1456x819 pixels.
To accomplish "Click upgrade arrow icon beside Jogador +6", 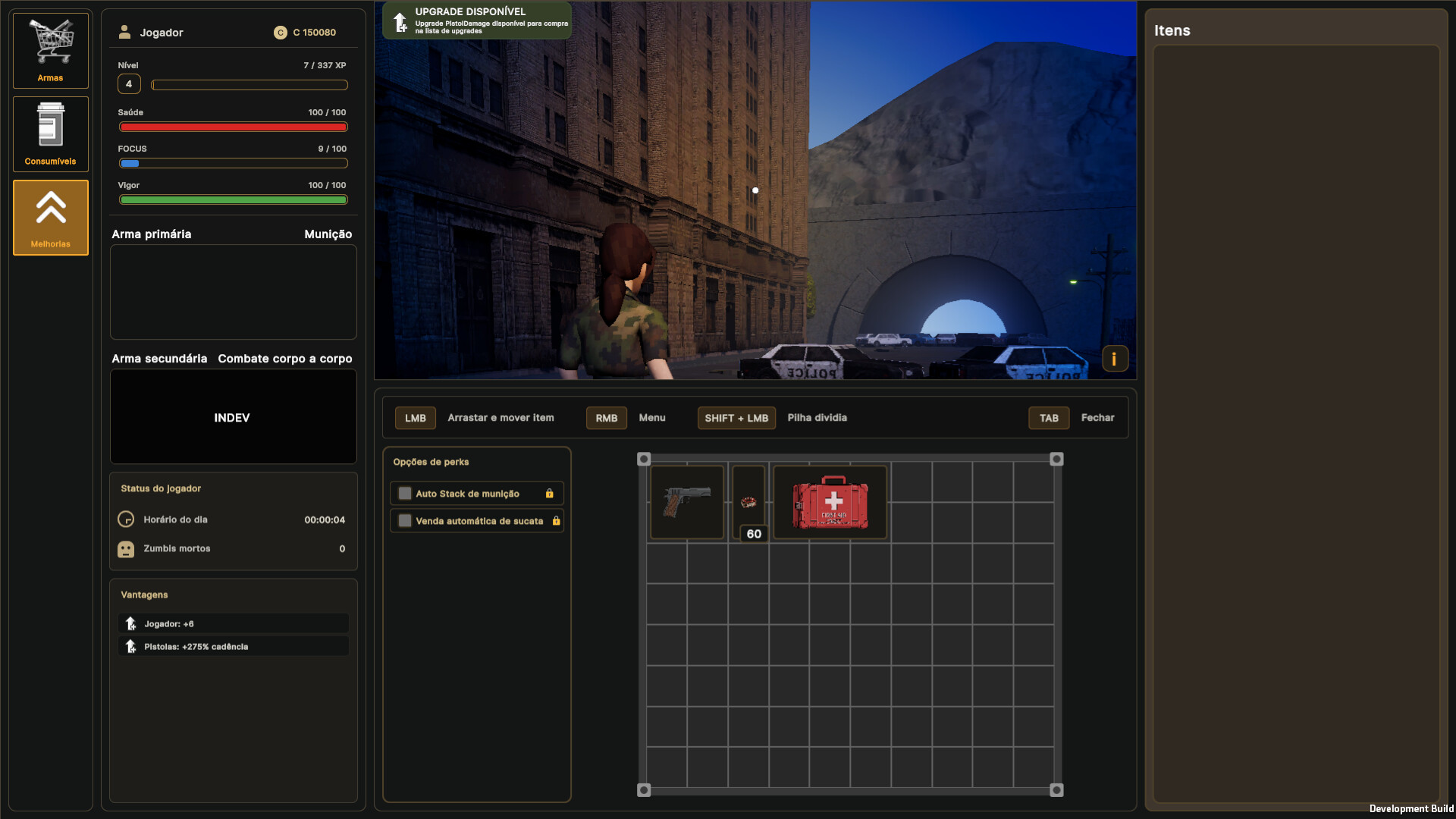I will pyautogui.click(x=130, y=623).
